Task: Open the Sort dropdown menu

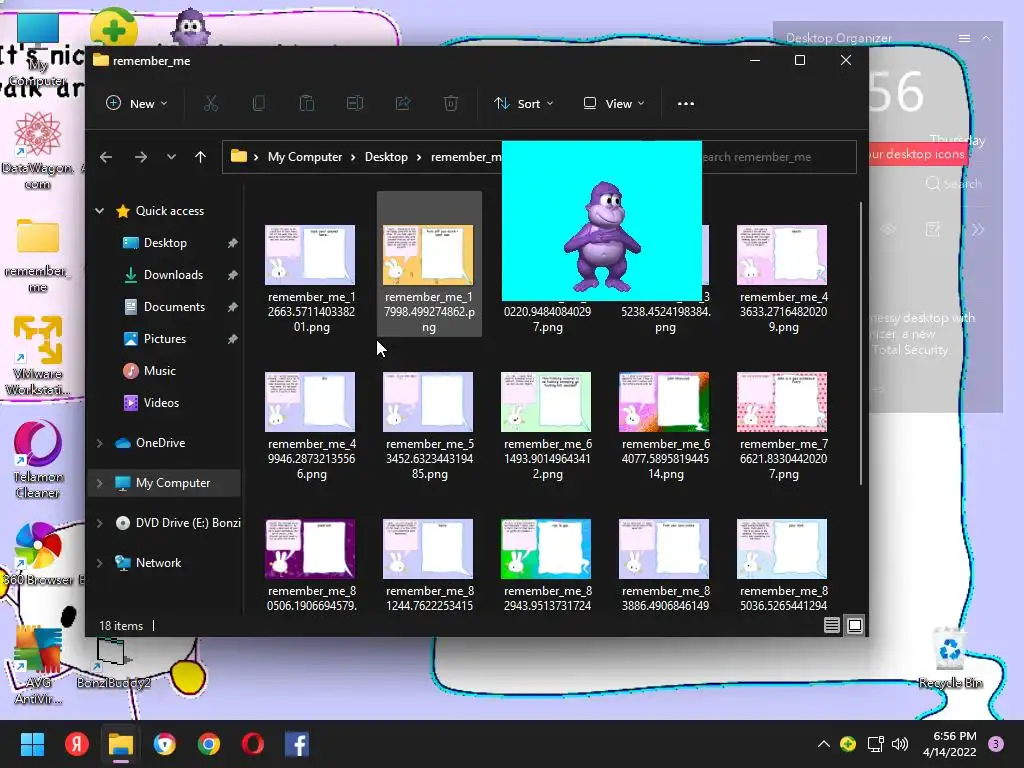Action: click(x=524, y=103)
